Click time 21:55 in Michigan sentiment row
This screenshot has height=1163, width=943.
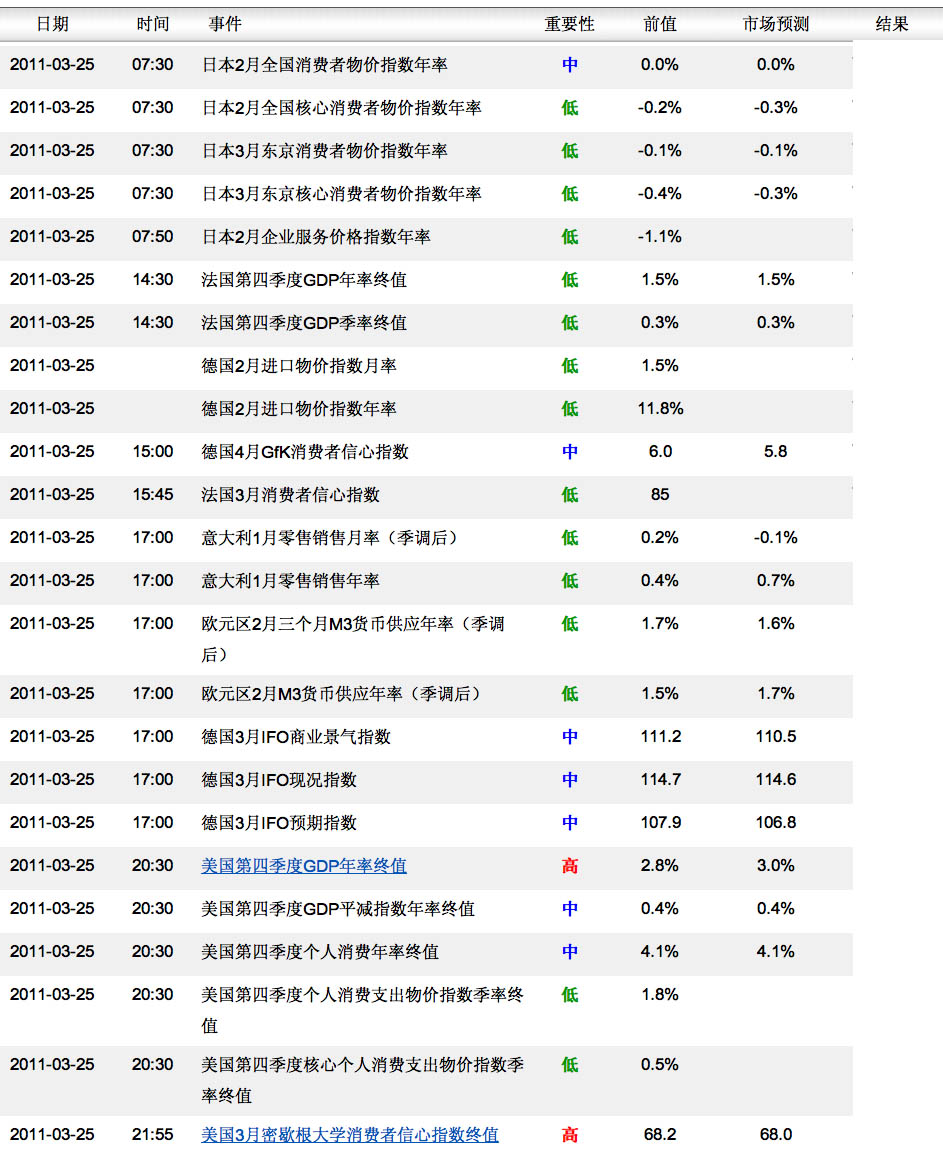click(x=153, y=1134)
